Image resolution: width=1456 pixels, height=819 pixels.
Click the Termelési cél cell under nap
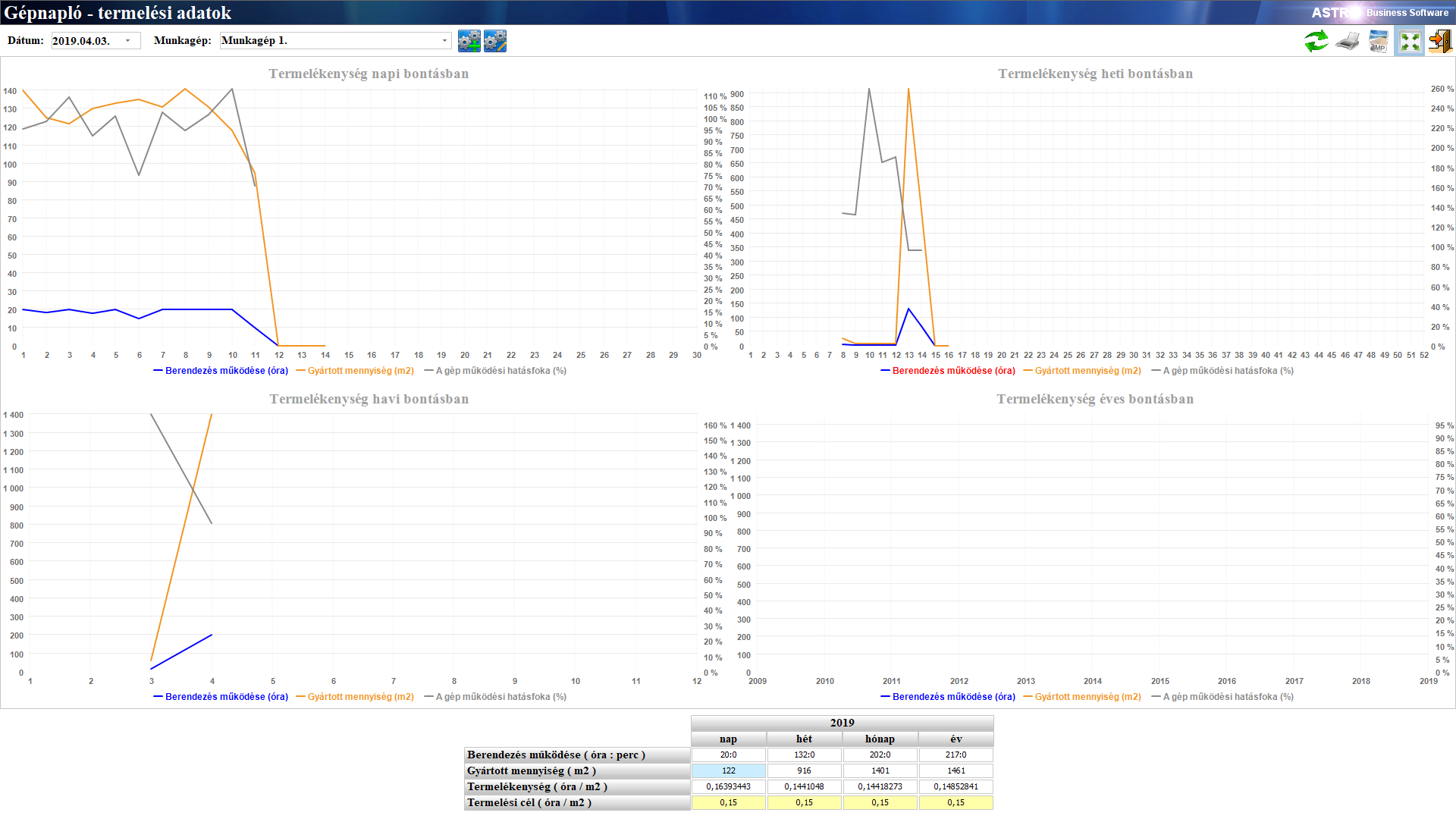click(x=729, y=802)
